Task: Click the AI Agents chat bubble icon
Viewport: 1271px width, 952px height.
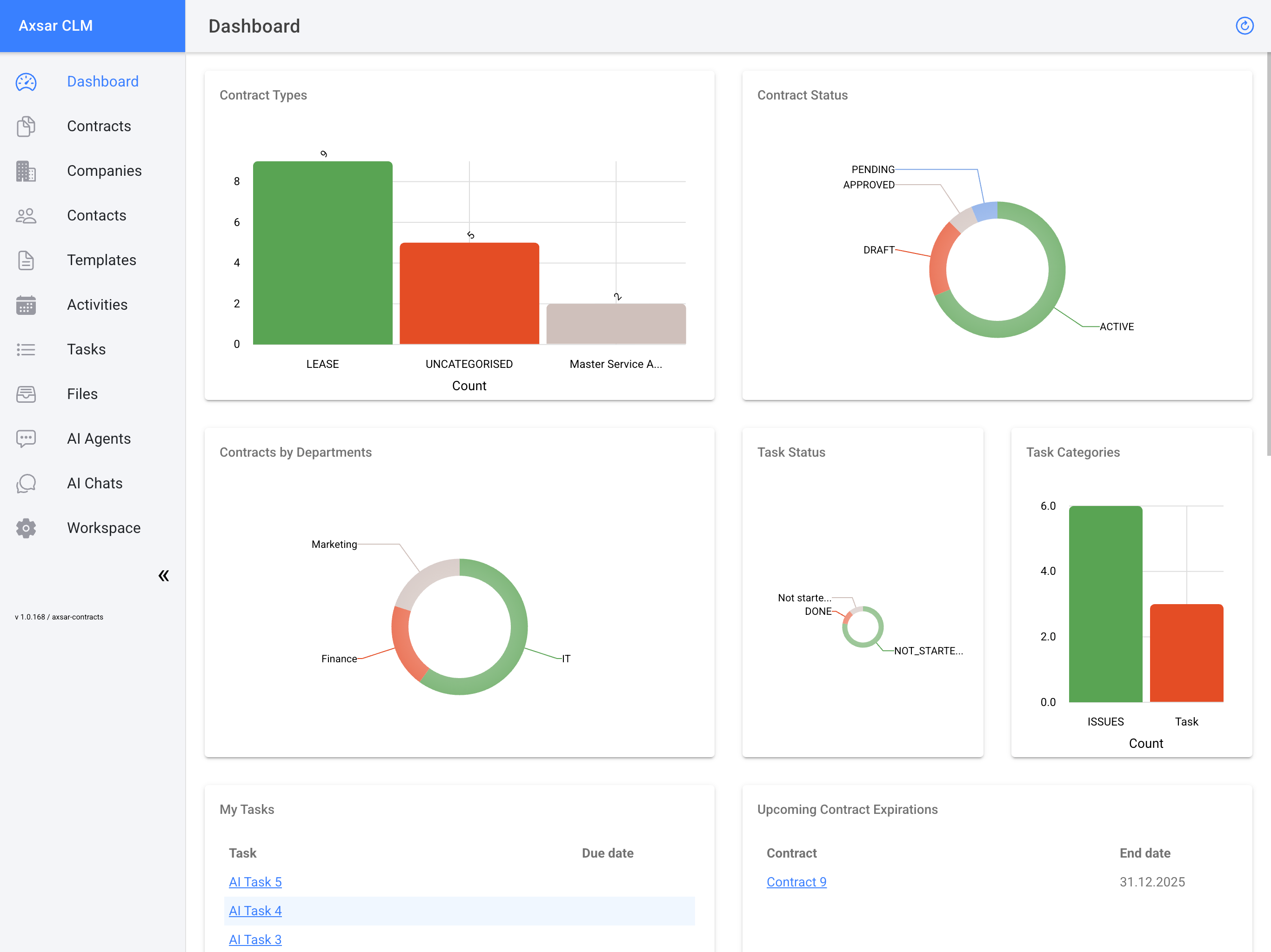Action: coord(26,439)
